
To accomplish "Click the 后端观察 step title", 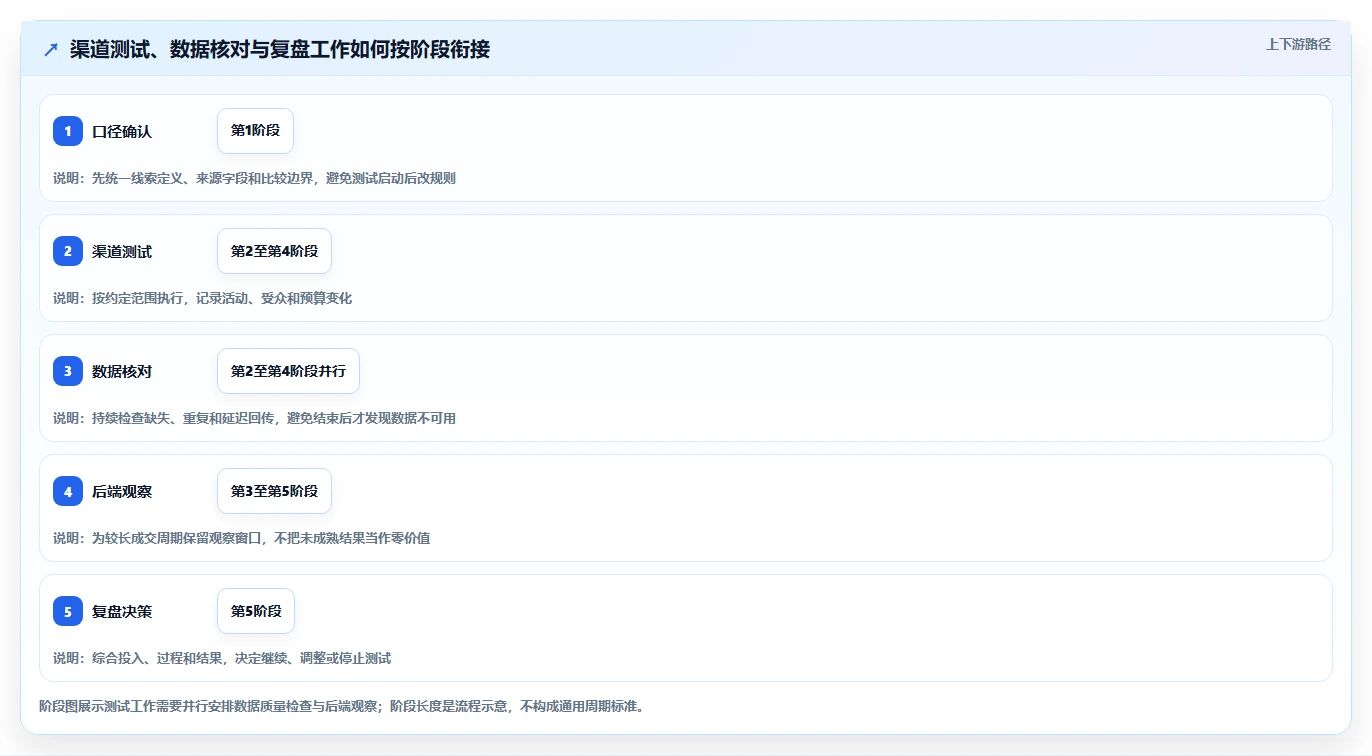I will [x=122, y=492].
